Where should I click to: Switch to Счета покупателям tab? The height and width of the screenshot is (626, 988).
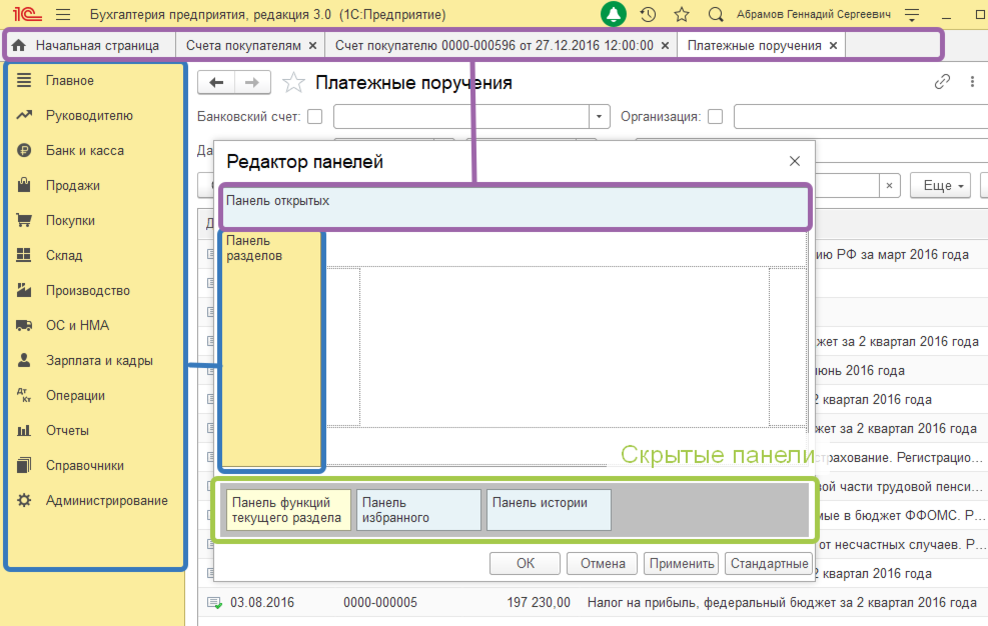pos(243,45)
